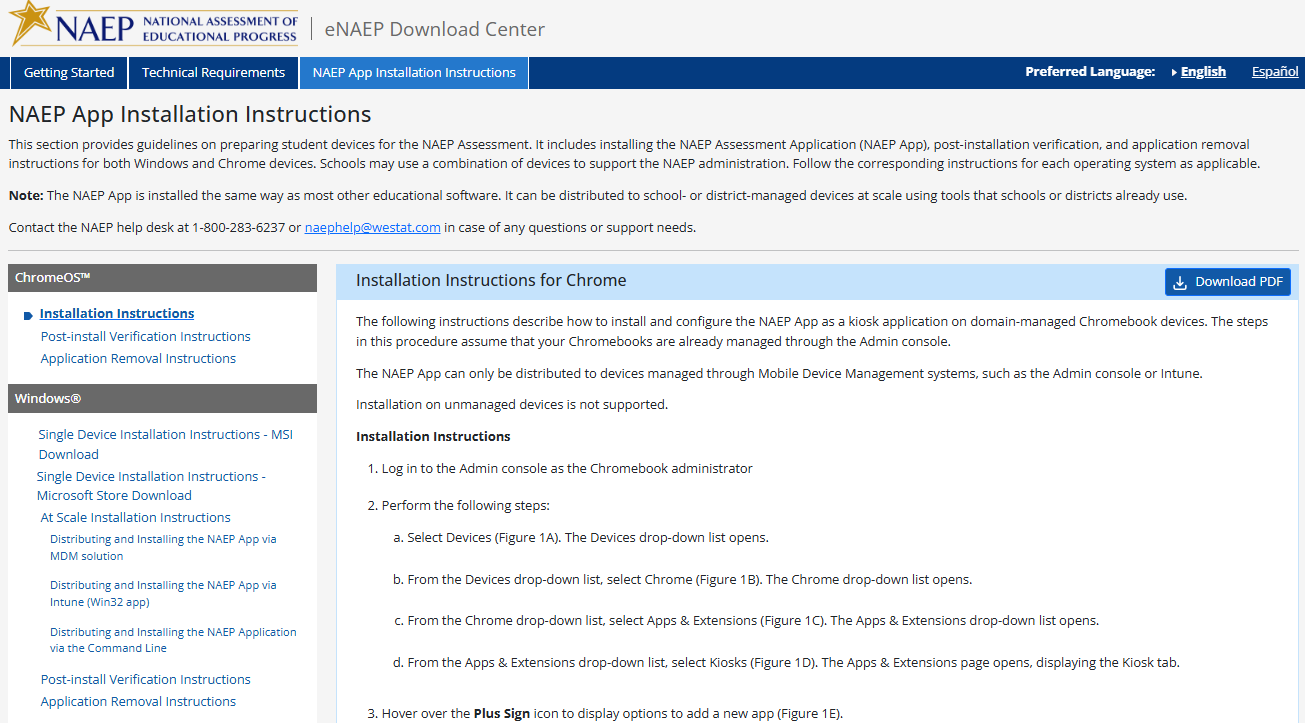Viewport: 1305px width, 723px height.
Task: Select the NAEP App Installation Instructions tab
Action: click(x=414, y=73)
